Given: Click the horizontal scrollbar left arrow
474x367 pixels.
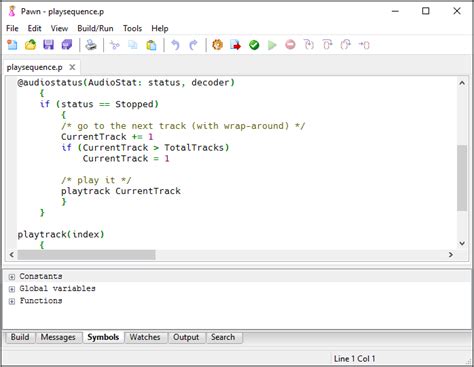Looking at the screenshot, I should point(12,255).
